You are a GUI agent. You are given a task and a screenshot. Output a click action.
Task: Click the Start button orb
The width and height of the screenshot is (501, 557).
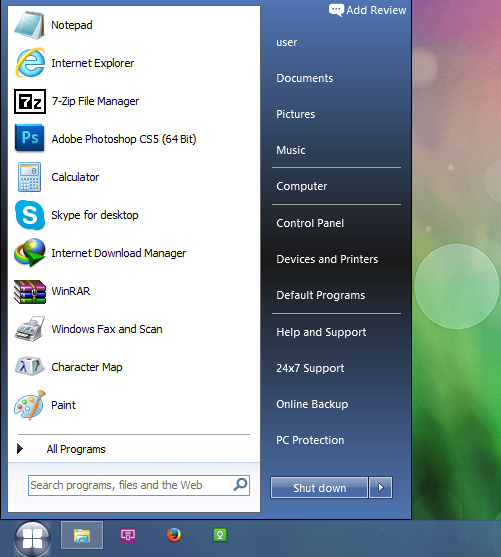point(32,539)
